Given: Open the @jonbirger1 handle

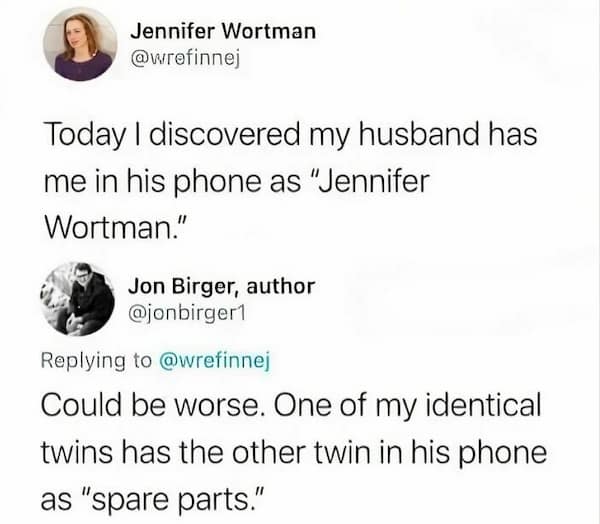Looking at the screenshot, I should click(187, 315).
